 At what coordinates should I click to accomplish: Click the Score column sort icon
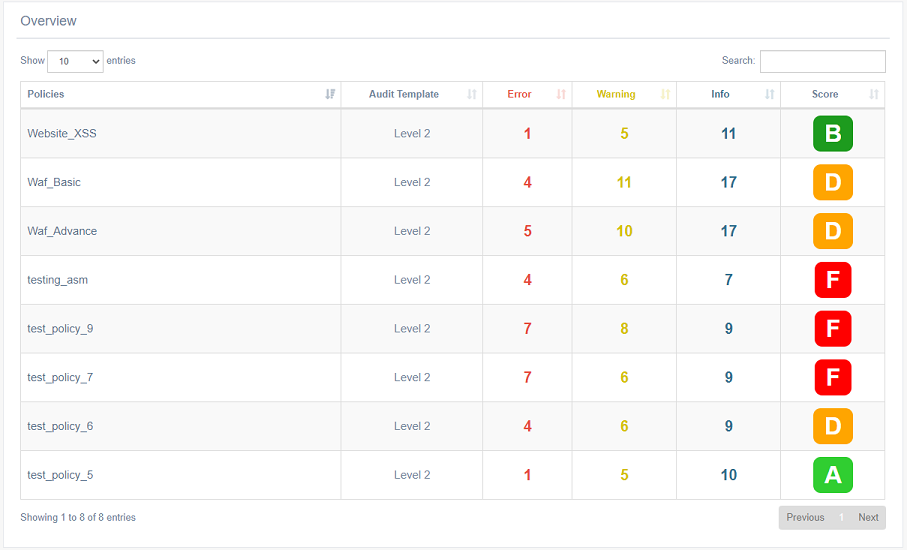[874, 94]
